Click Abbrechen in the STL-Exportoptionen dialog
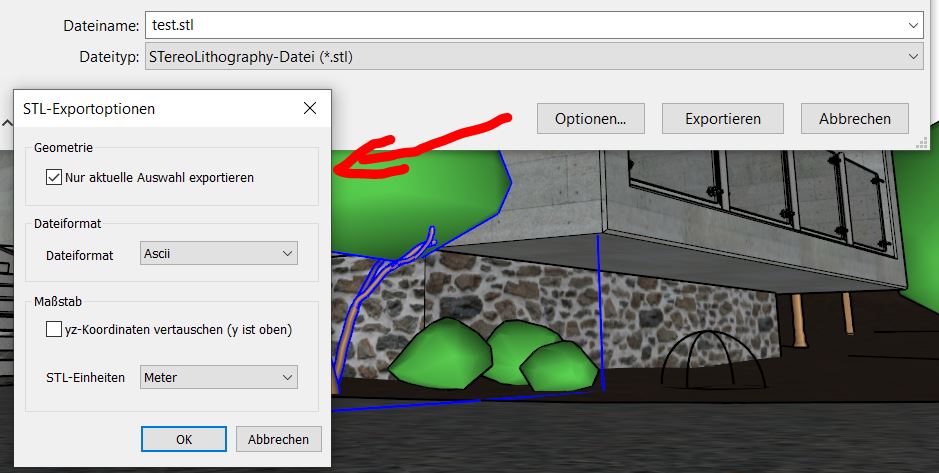The image size is (939, 473). pyautogui.click(x=278, y=439)
